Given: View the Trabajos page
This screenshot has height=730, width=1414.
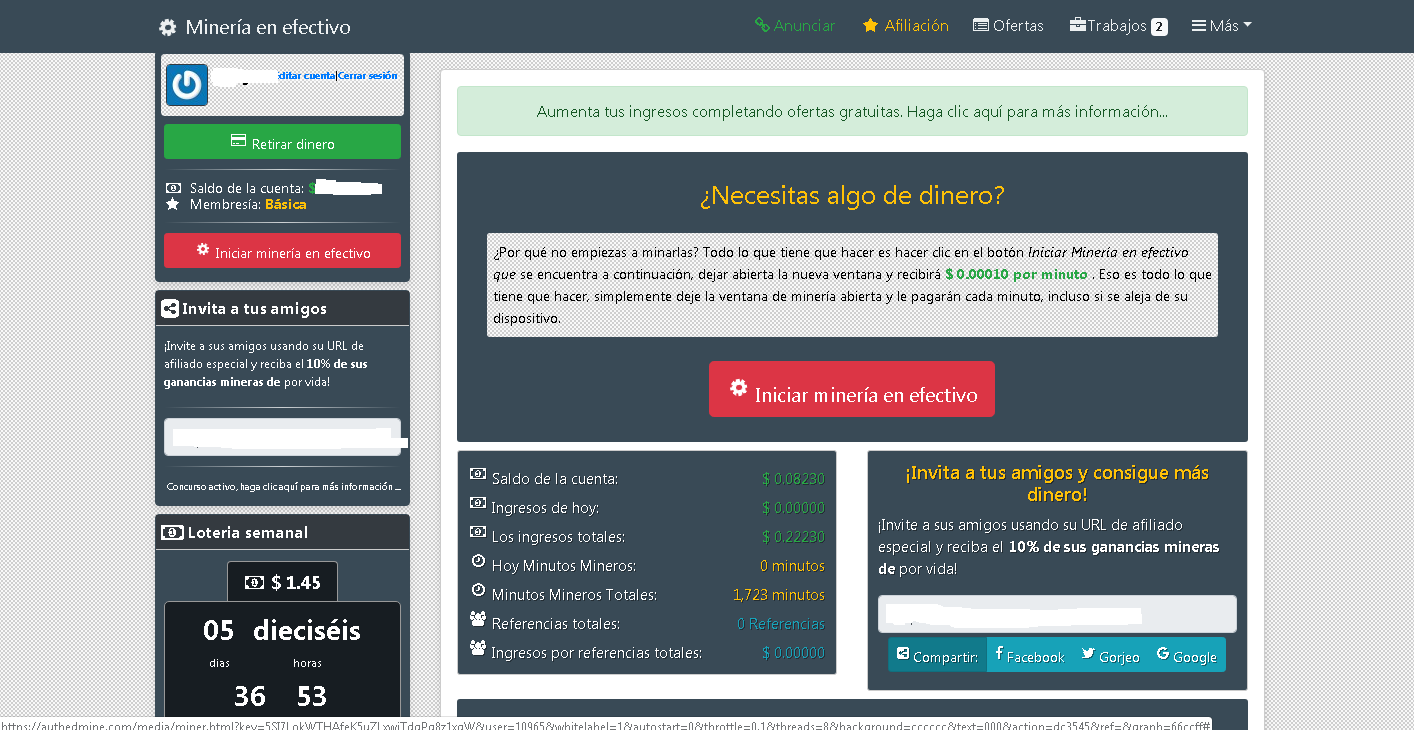Looking at the screenshot, I should [1118, 26].
